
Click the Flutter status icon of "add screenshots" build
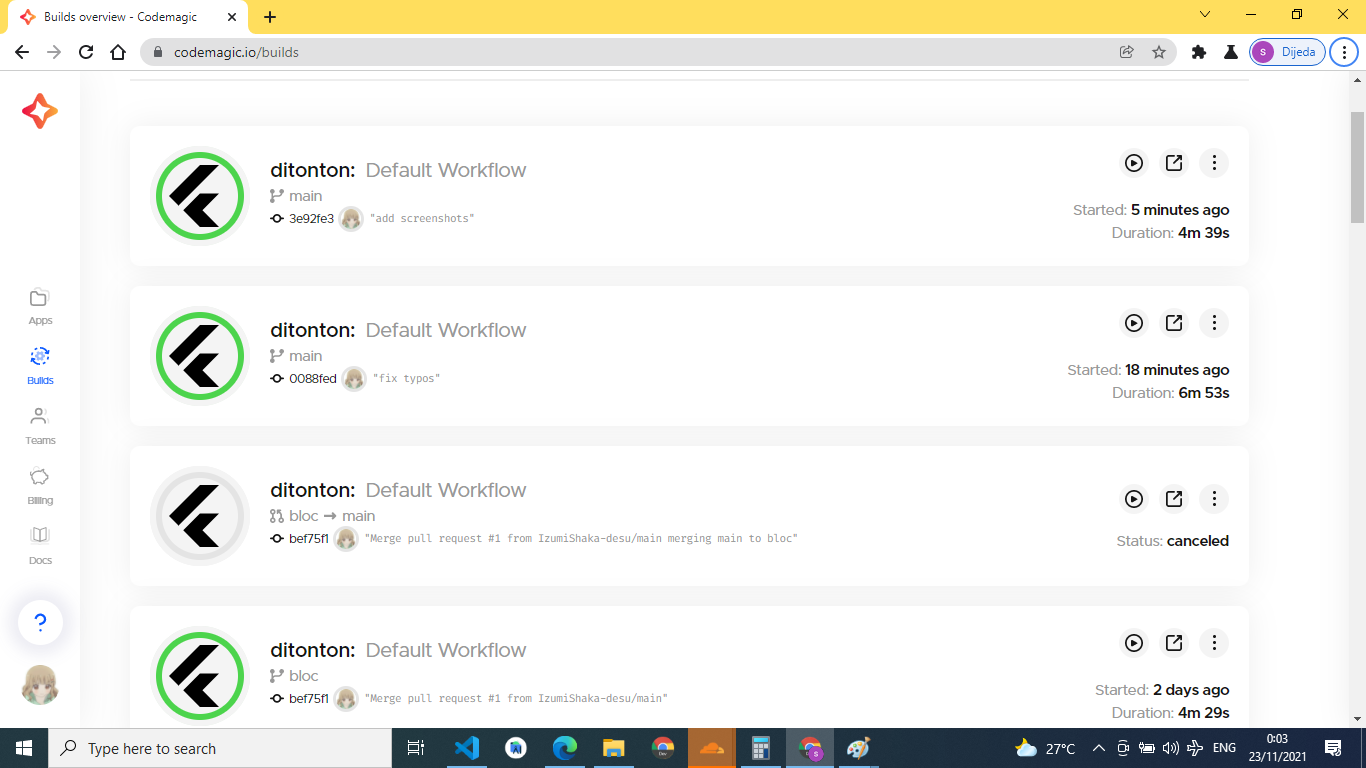click(x=200, y=196)
